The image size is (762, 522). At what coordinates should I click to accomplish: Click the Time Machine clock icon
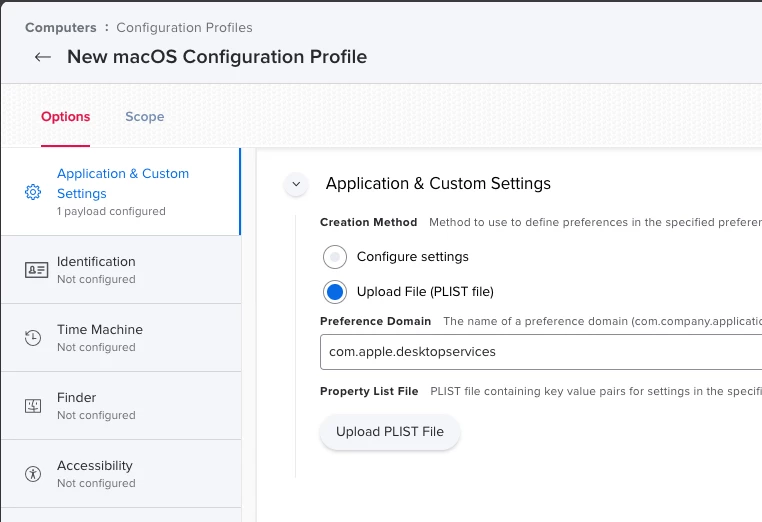tap(33, 338)
